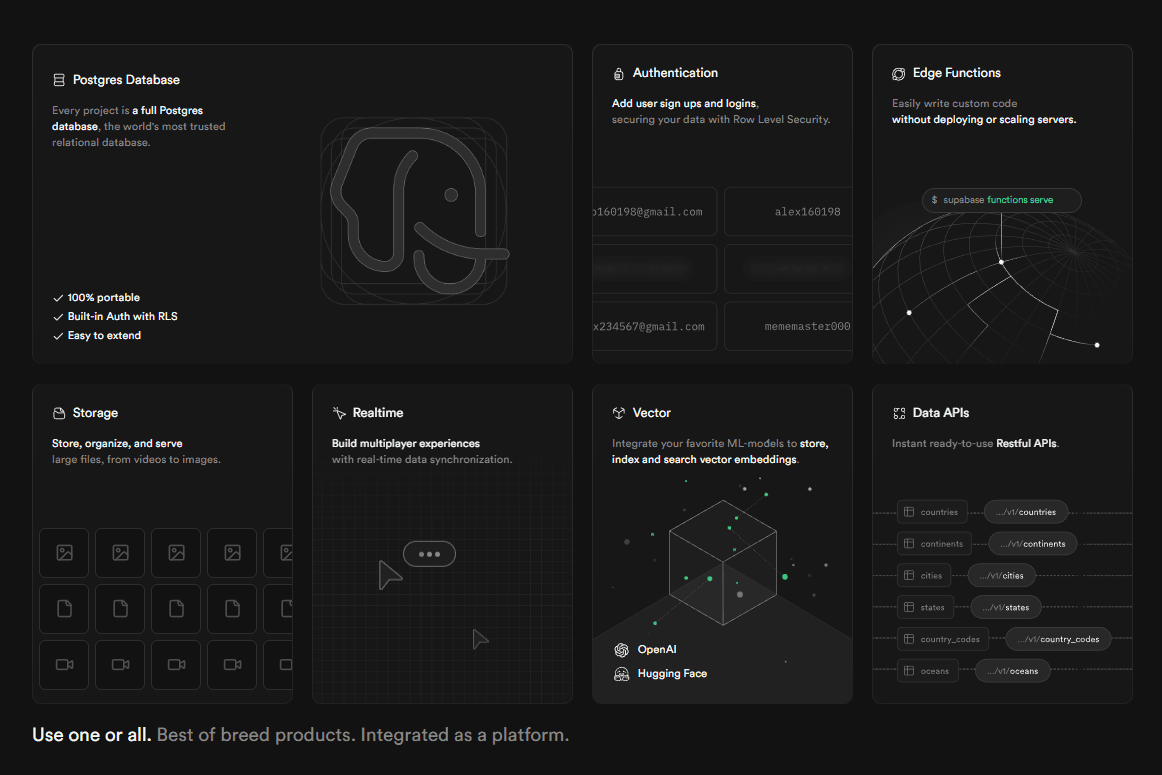Viewport: 1162px width, 775px height.
Task: Click the Edge Functions icon
Action: coord(899,74)
